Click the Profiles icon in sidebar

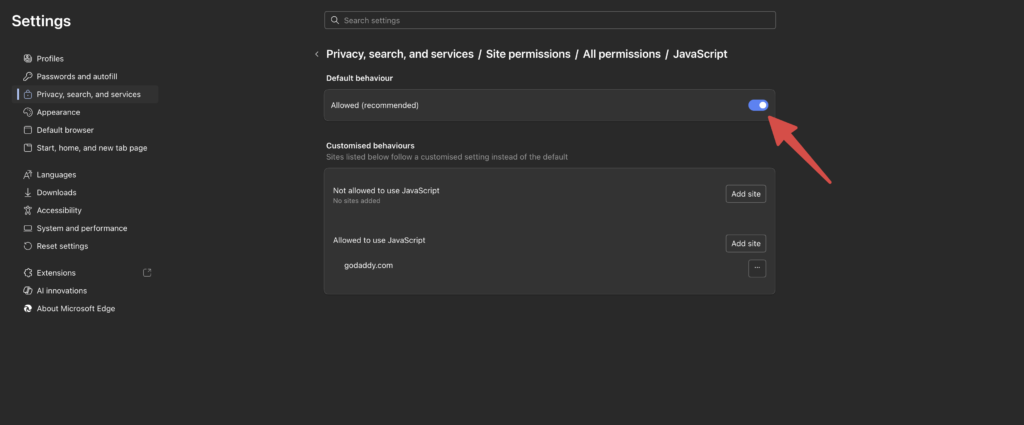tap(28, 59)
